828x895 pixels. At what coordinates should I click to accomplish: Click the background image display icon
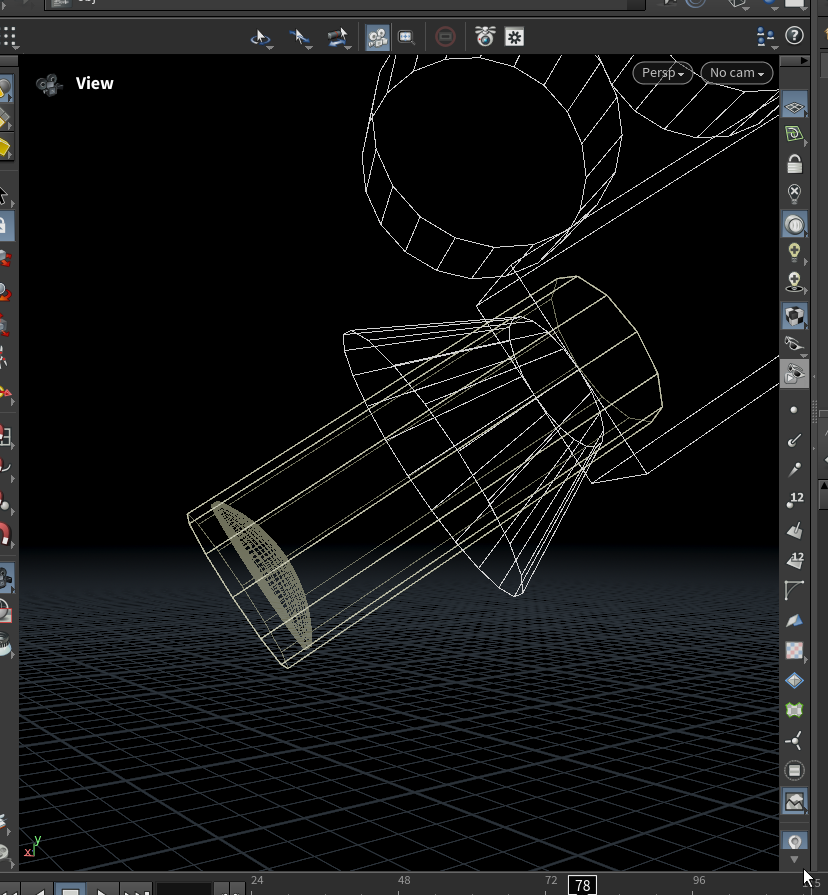click(794, 800)
